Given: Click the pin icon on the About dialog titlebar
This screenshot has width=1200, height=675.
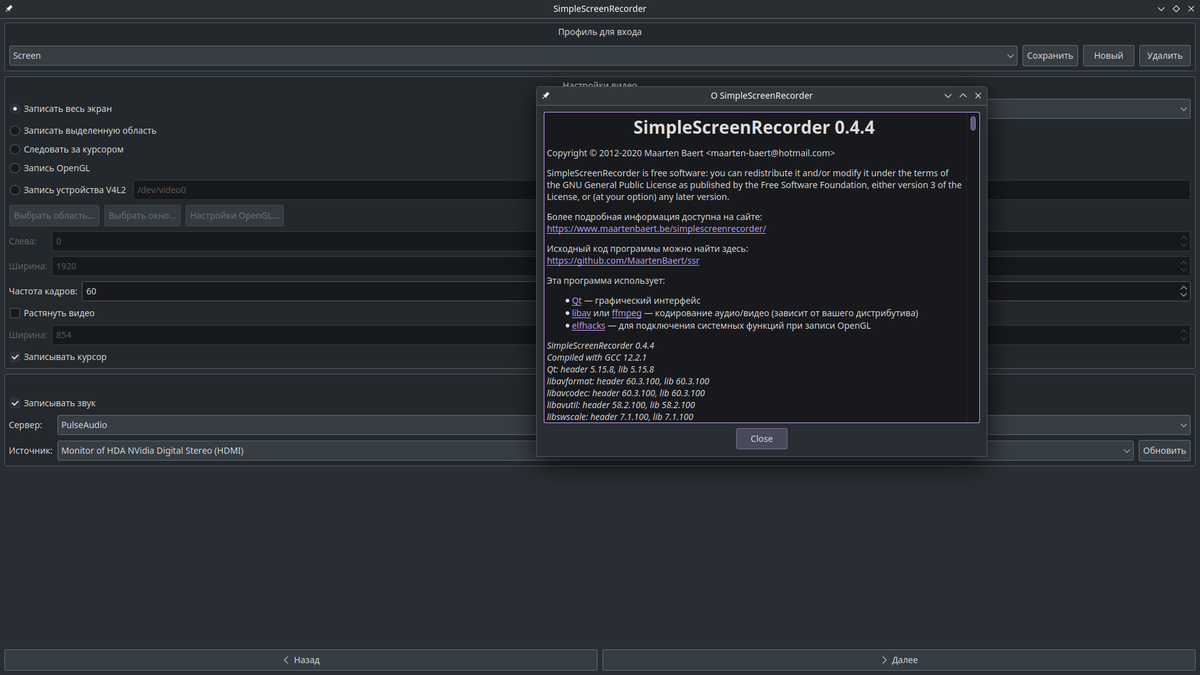Looking at the screenshot, I should tap(545, 95).
